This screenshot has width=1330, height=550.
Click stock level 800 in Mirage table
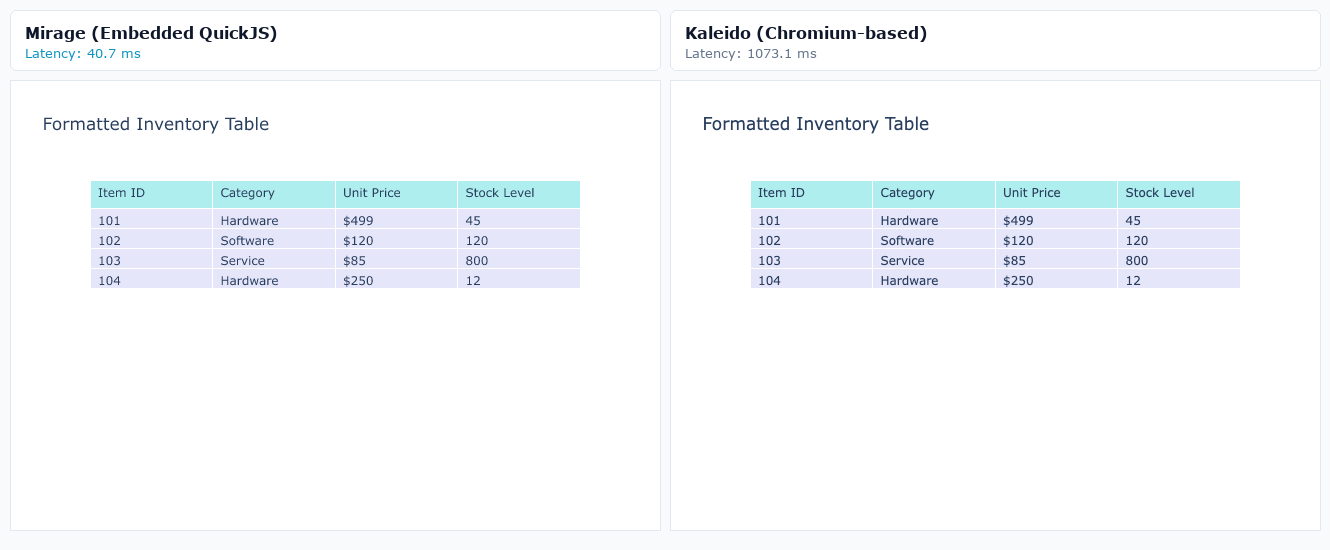pos(519,259)
